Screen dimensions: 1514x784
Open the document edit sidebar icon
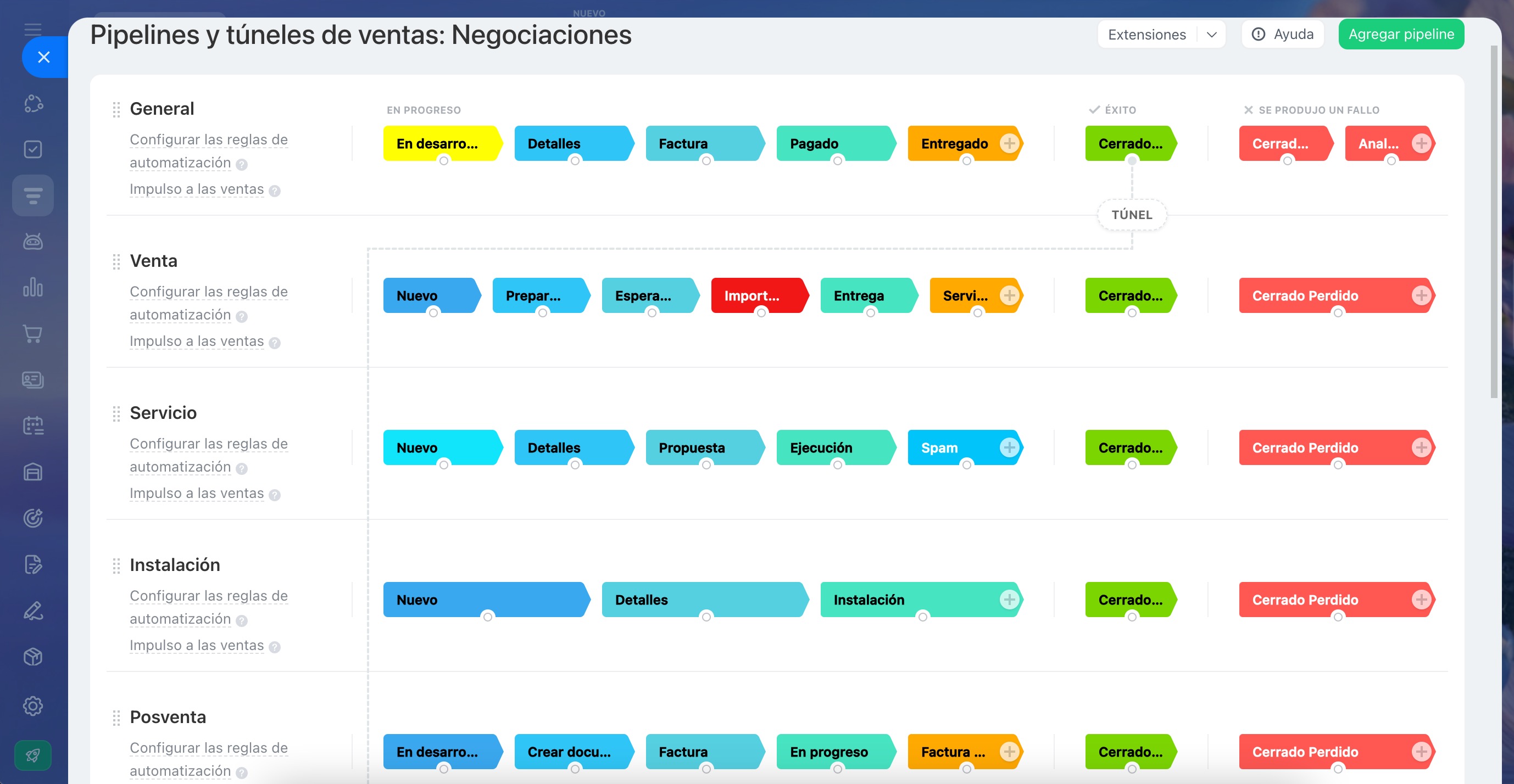[x=33, y=564]
